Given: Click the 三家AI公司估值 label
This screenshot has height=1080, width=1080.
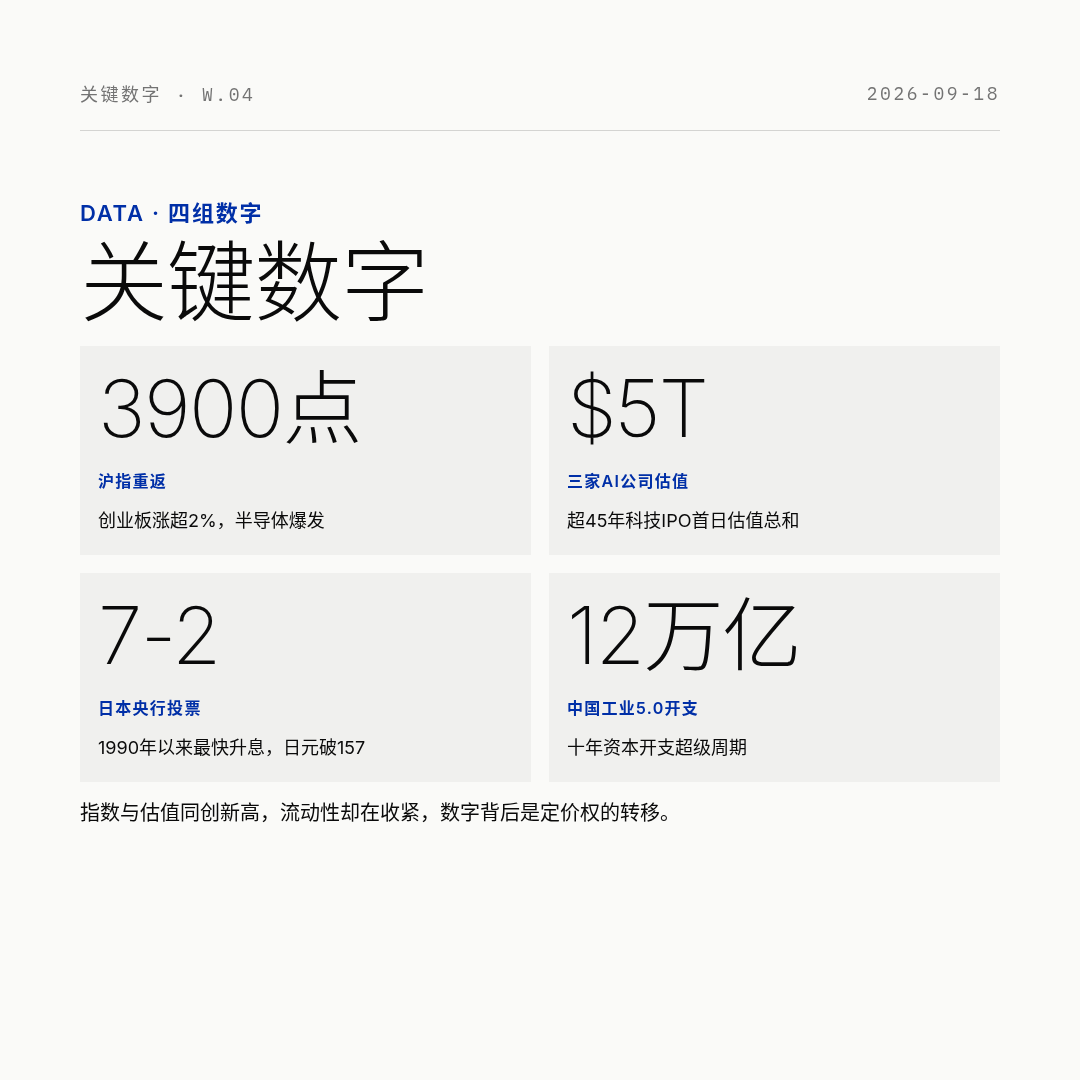Looking at the screenshot, I should click(627, 481).
